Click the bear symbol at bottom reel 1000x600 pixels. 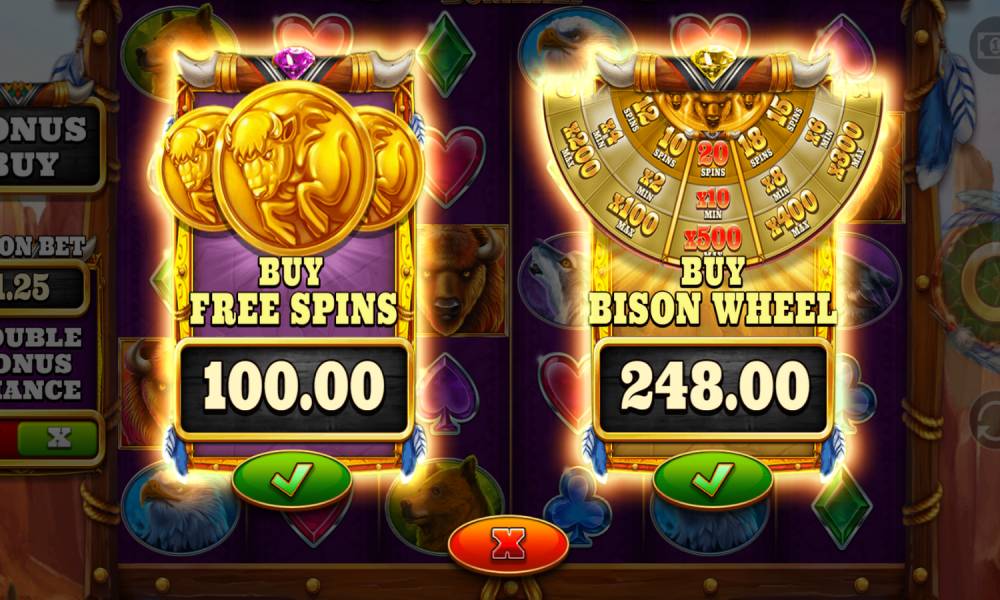pos(440,504)
